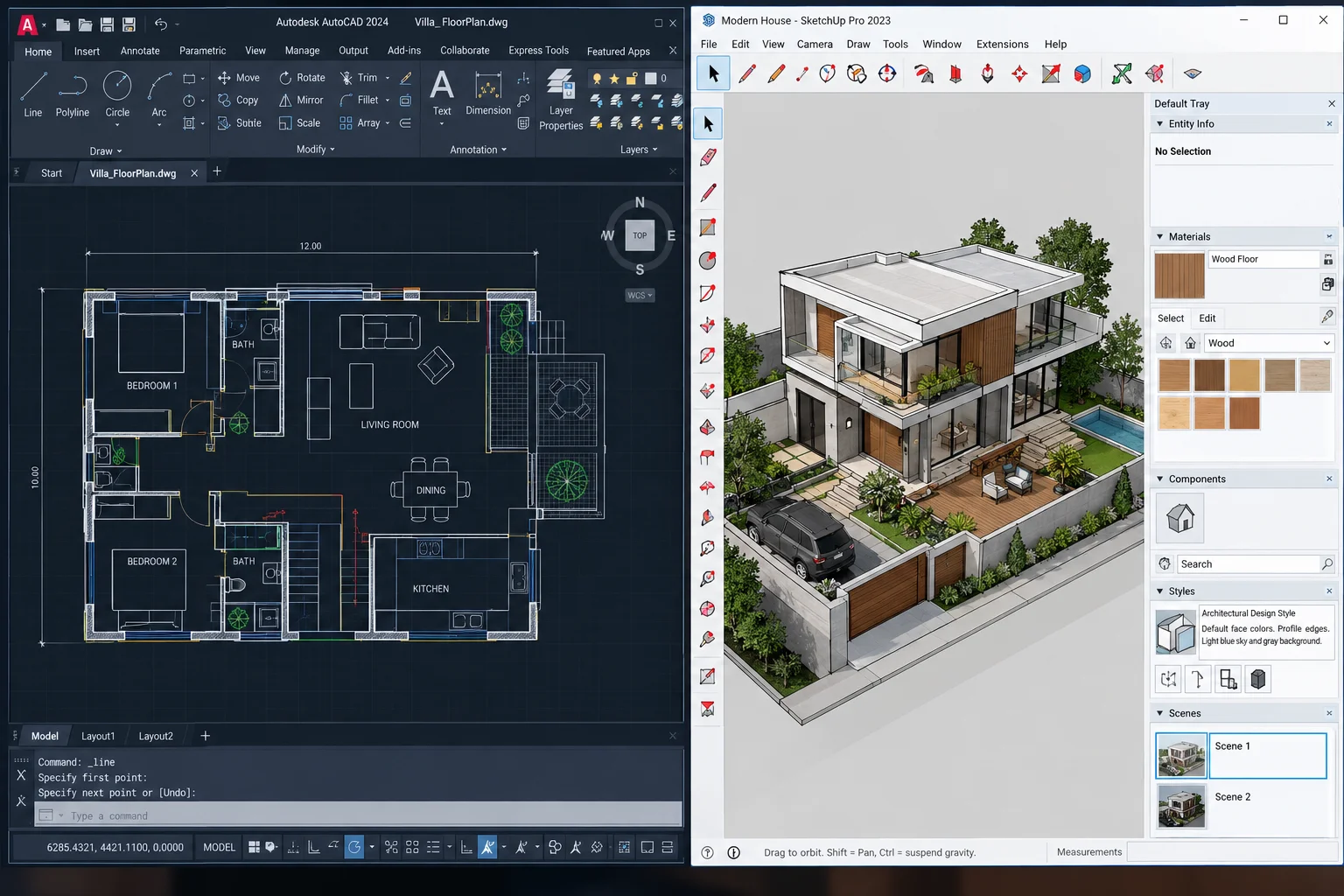Add a new layout with plus button
The image size is (1344, 896).
206,736
